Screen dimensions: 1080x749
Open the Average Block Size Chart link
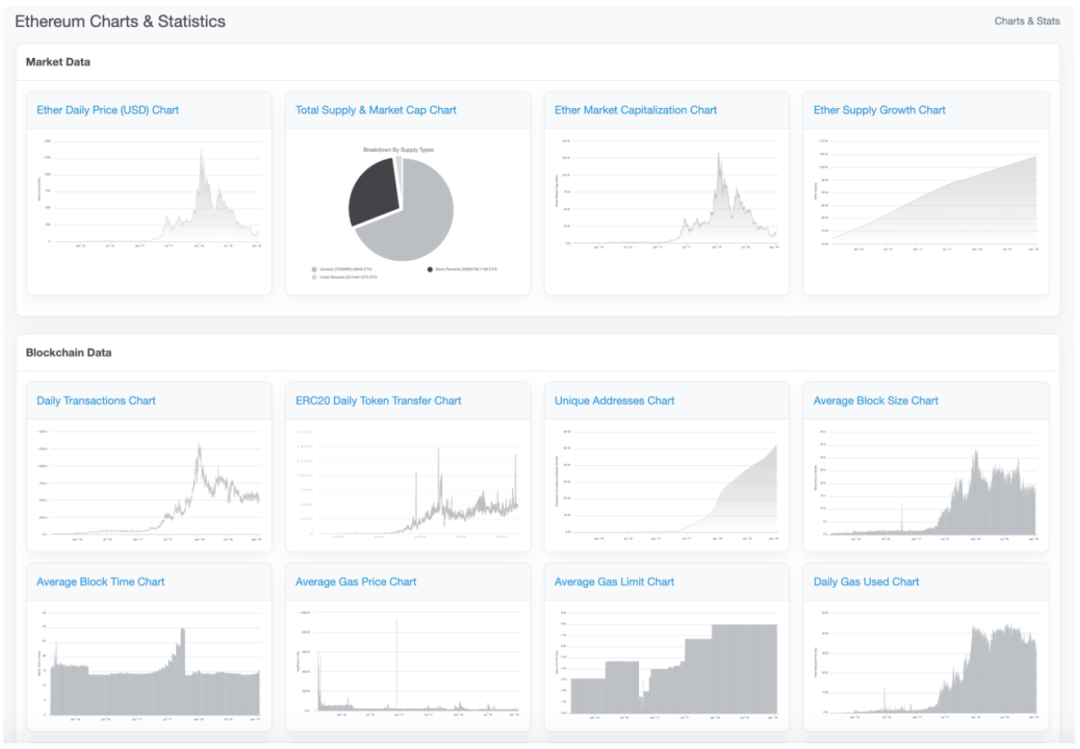pyautogui.click(x=876, y=401)
